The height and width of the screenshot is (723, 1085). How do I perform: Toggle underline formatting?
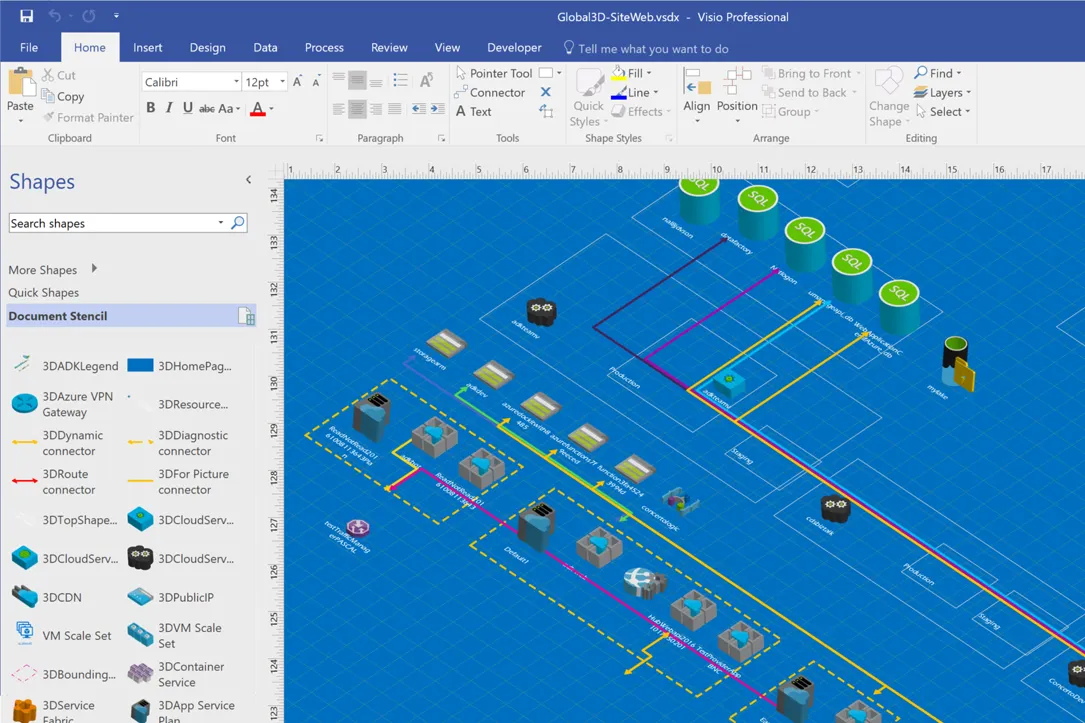click(188, 108)
